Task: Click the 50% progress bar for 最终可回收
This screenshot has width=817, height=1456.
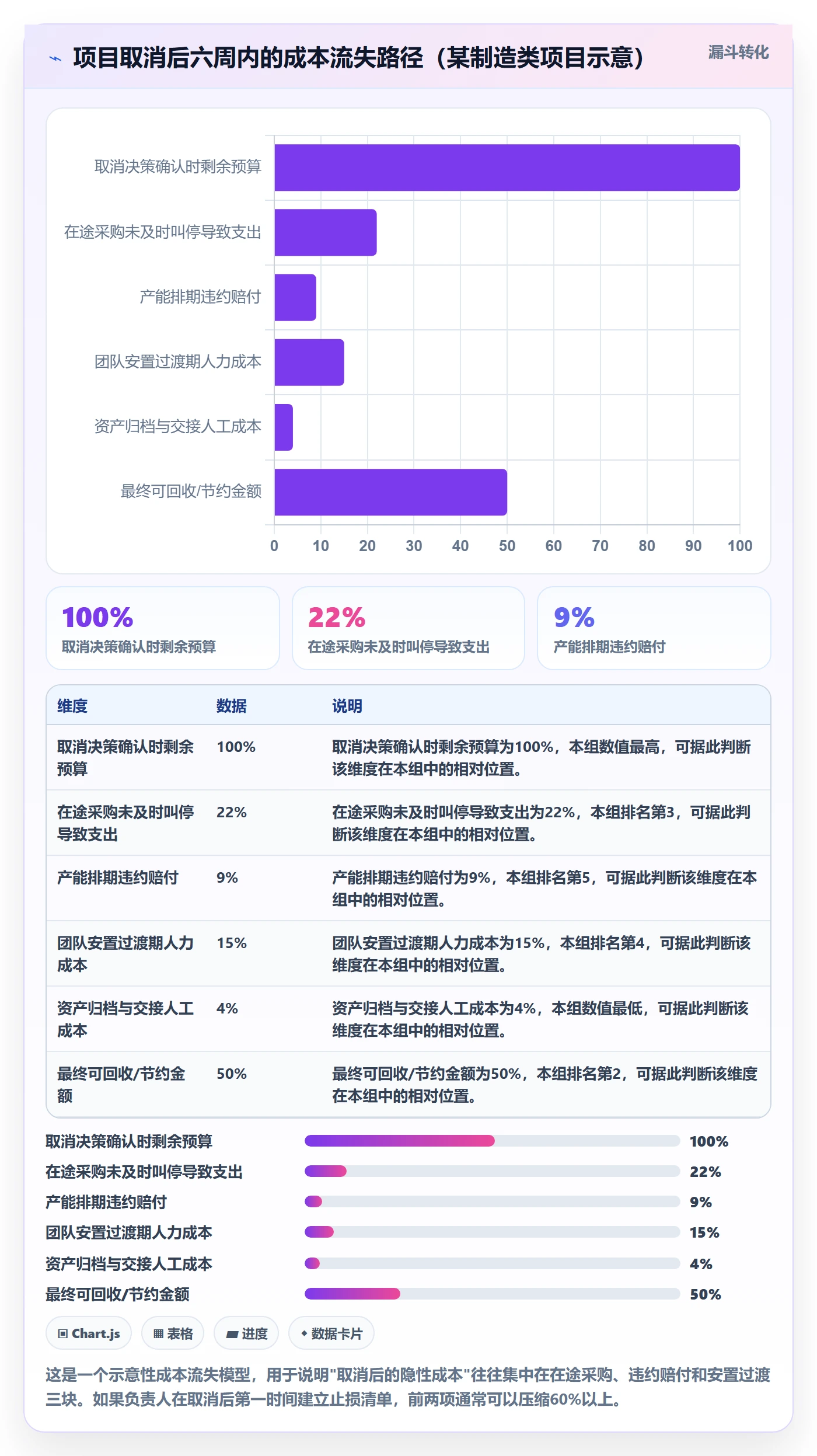Action: coord(493,1294)
